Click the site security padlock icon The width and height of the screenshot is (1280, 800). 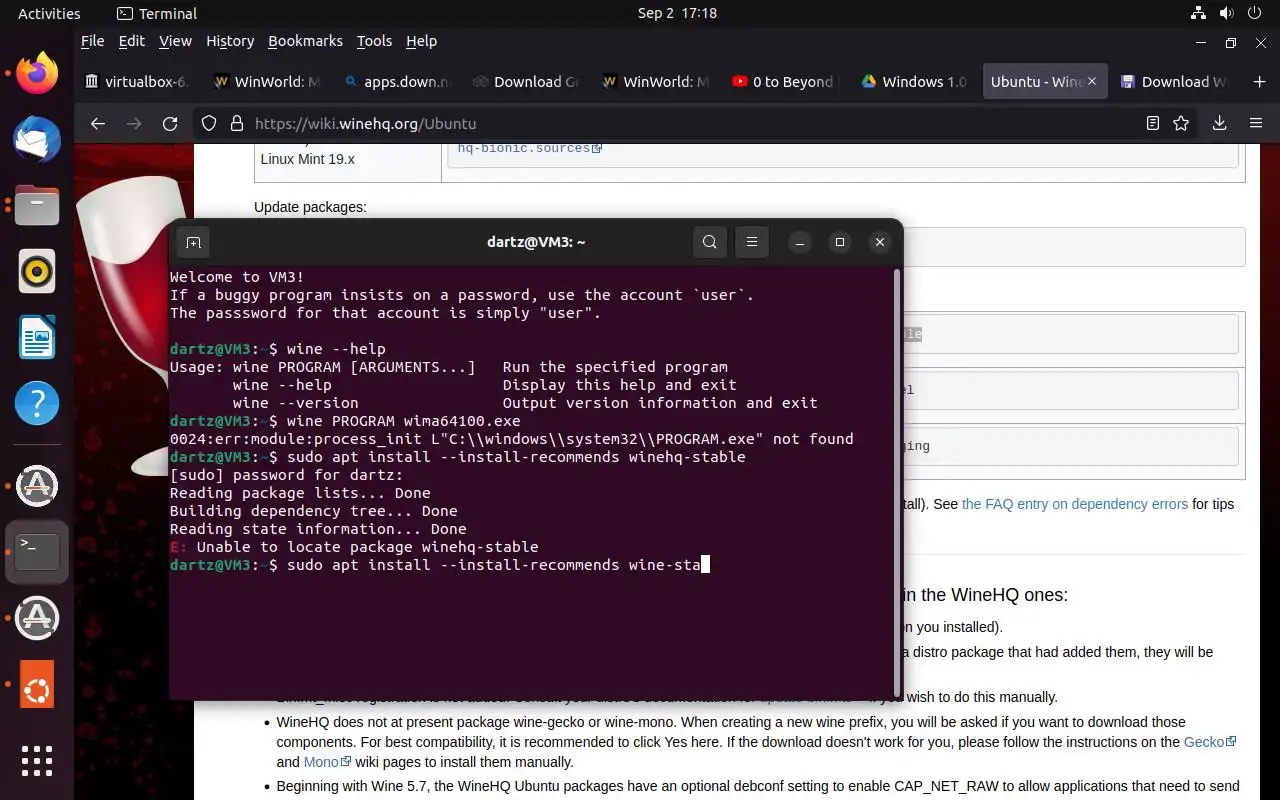click(x=237, y=123)
